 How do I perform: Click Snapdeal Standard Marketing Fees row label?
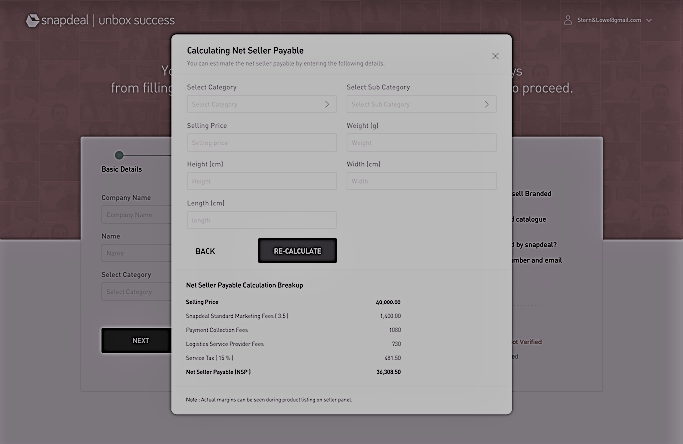237,316
